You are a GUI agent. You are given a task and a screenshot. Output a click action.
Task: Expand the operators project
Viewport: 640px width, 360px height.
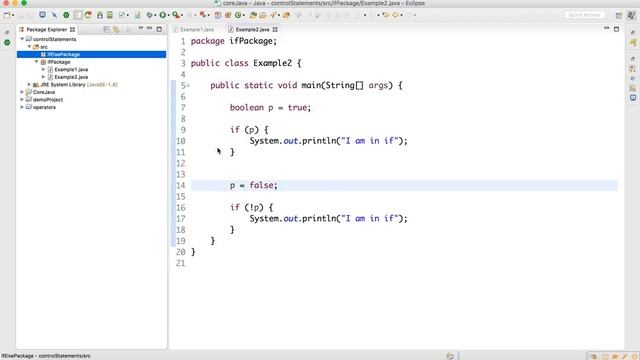22,107
